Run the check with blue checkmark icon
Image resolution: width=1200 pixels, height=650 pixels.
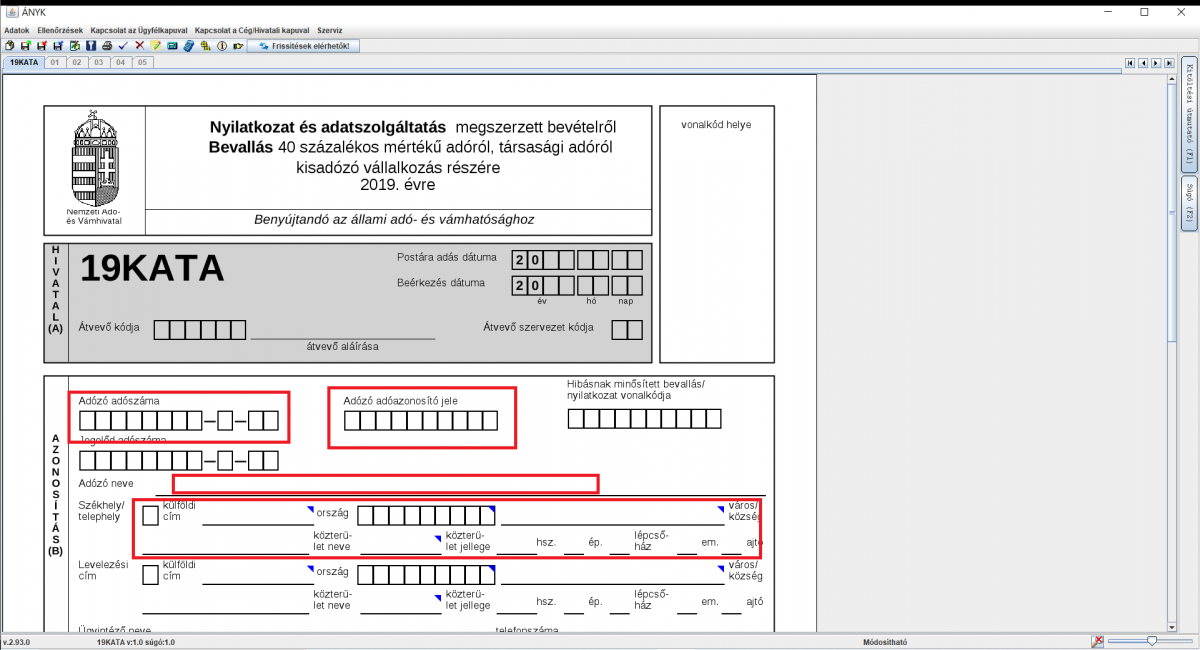123,46
